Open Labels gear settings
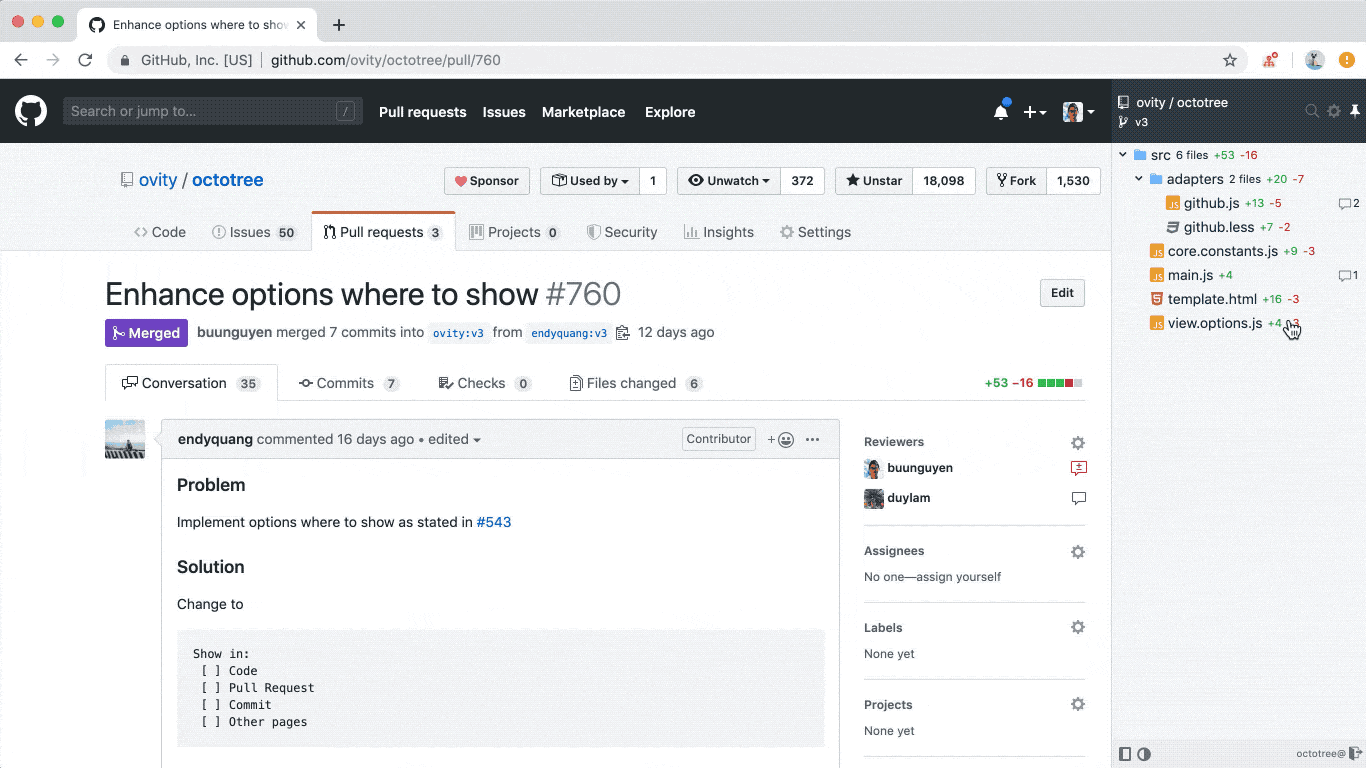The height and width of the screenshot is (768, 1366). [1078, 628]
